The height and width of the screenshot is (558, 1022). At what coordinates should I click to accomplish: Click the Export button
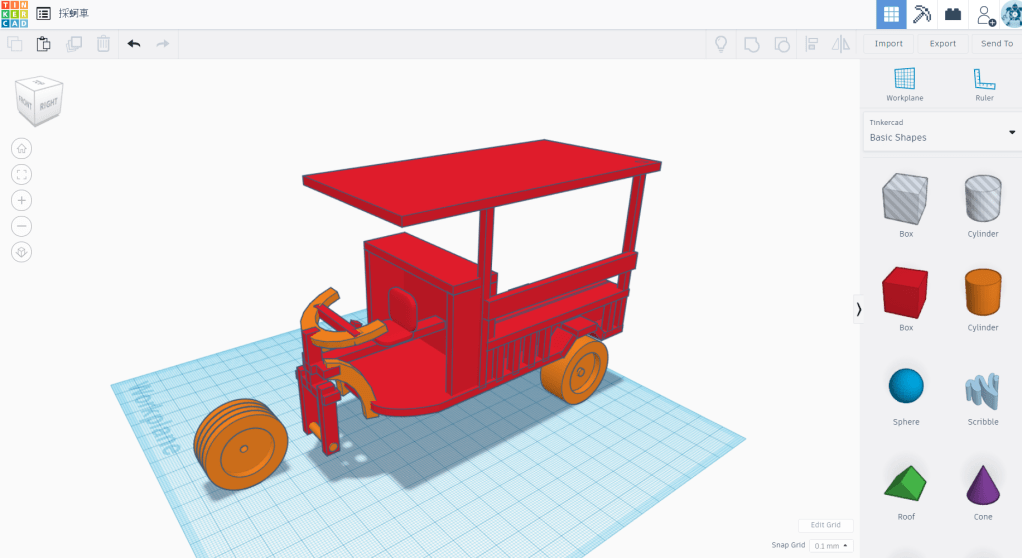tap(942, 44)
